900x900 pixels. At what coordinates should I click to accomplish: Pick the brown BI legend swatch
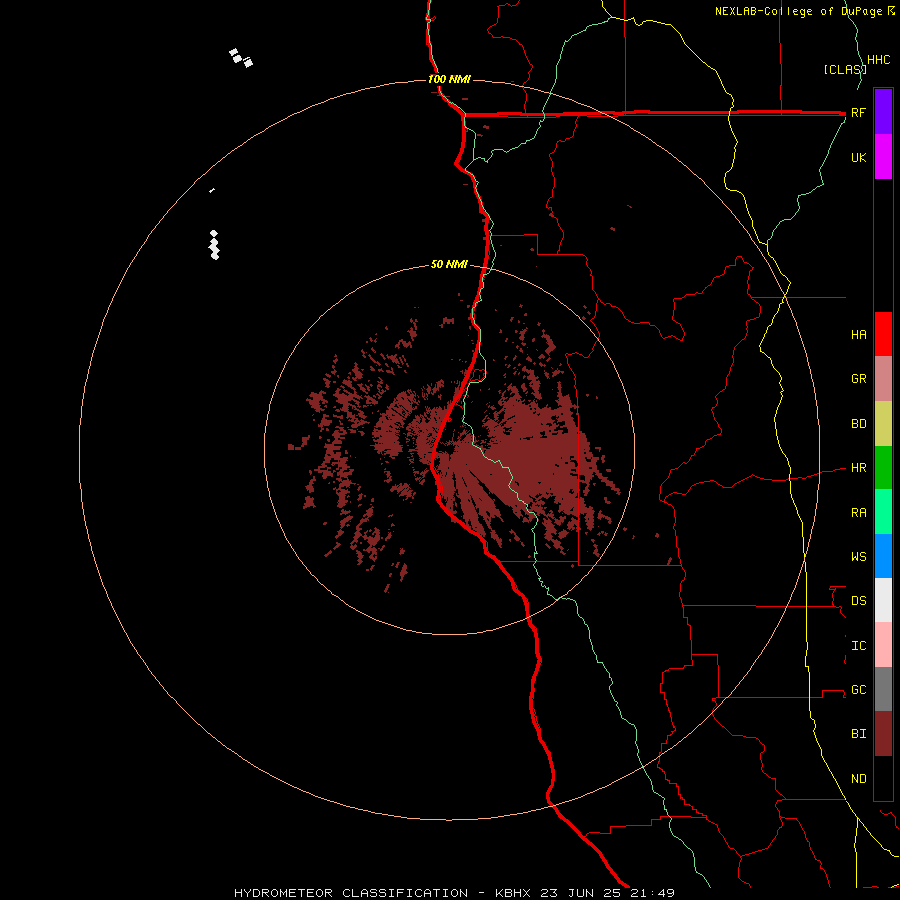coord(883,734)
